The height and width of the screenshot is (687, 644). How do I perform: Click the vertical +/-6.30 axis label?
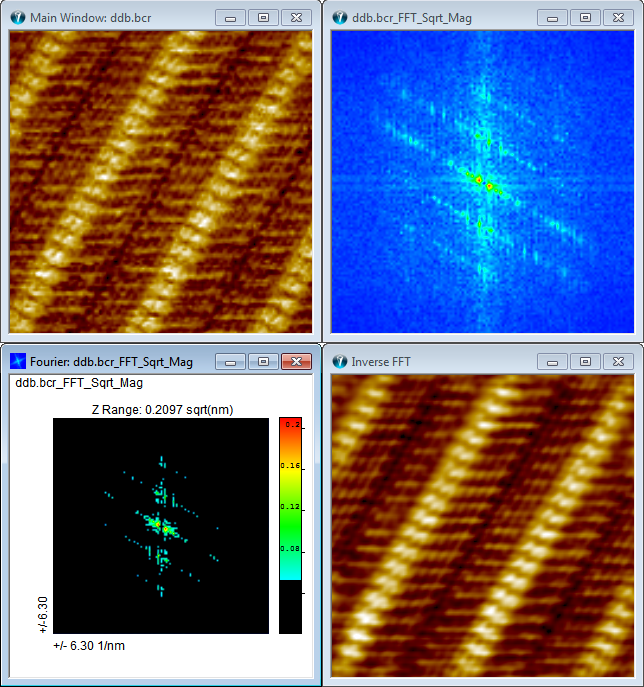[42, 615]
